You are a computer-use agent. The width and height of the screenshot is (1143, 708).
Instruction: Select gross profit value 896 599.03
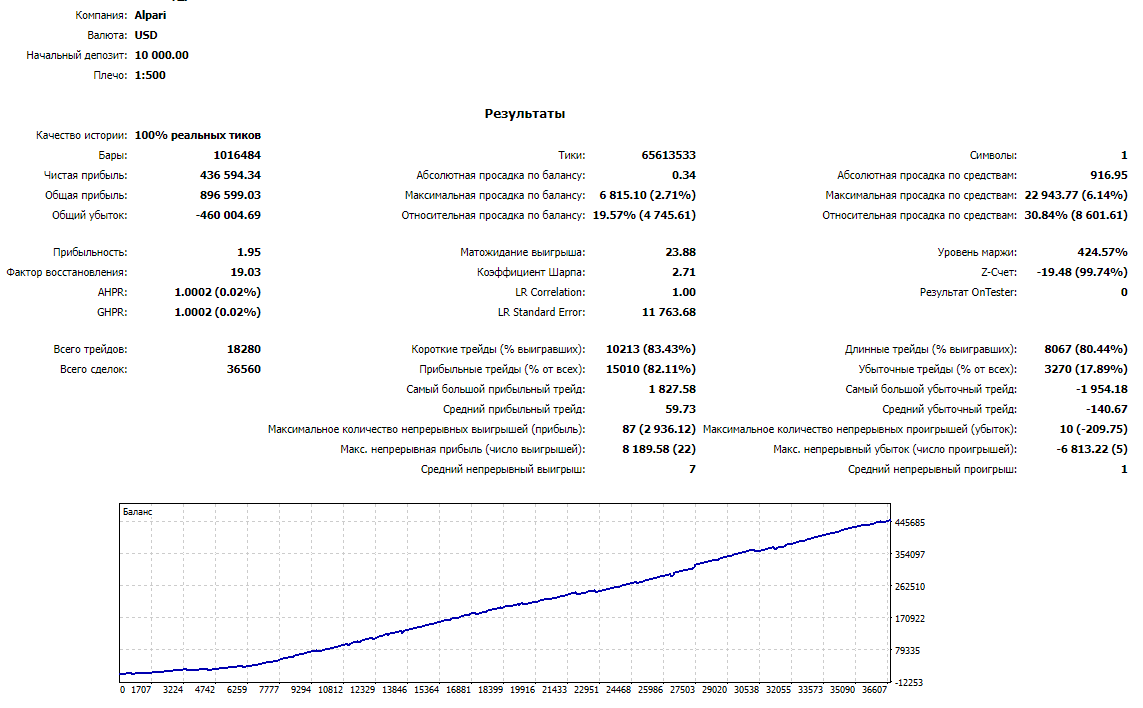point(230,195)
